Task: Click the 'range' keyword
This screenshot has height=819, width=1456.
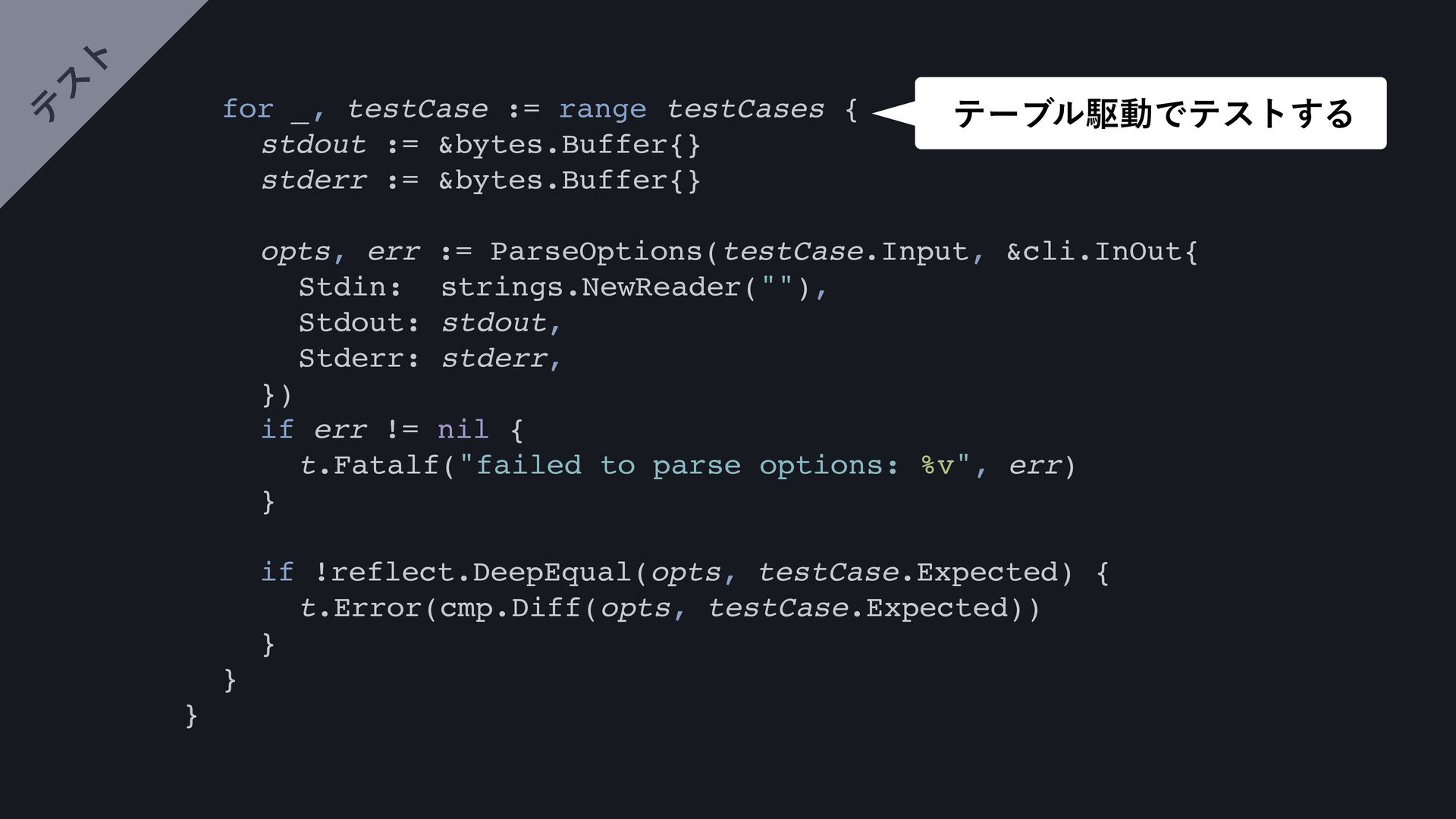Action: coord(602,111)
